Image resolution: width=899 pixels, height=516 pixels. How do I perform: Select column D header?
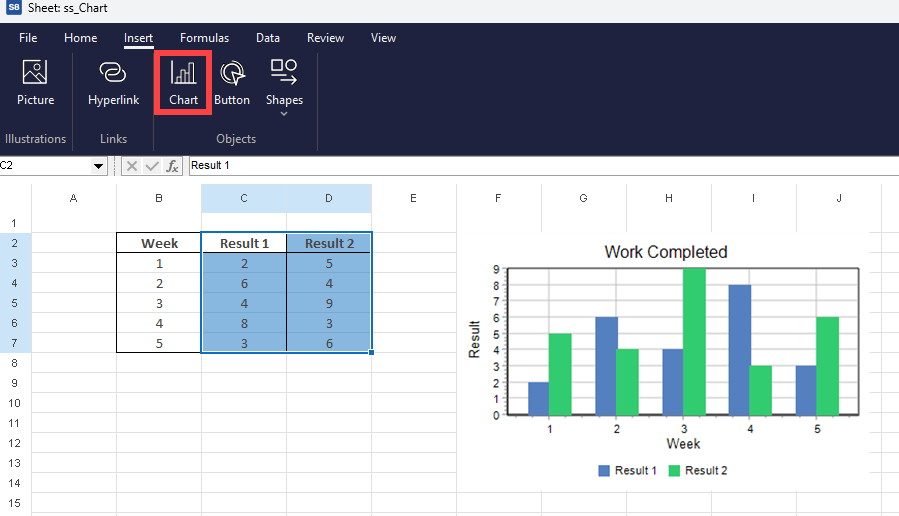[x=329, y=198]
